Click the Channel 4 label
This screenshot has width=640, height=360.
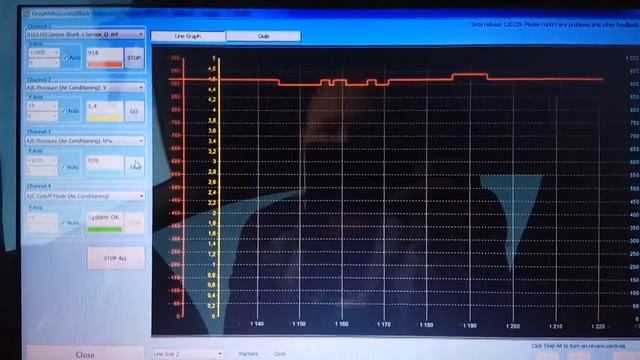coord(39,186)
